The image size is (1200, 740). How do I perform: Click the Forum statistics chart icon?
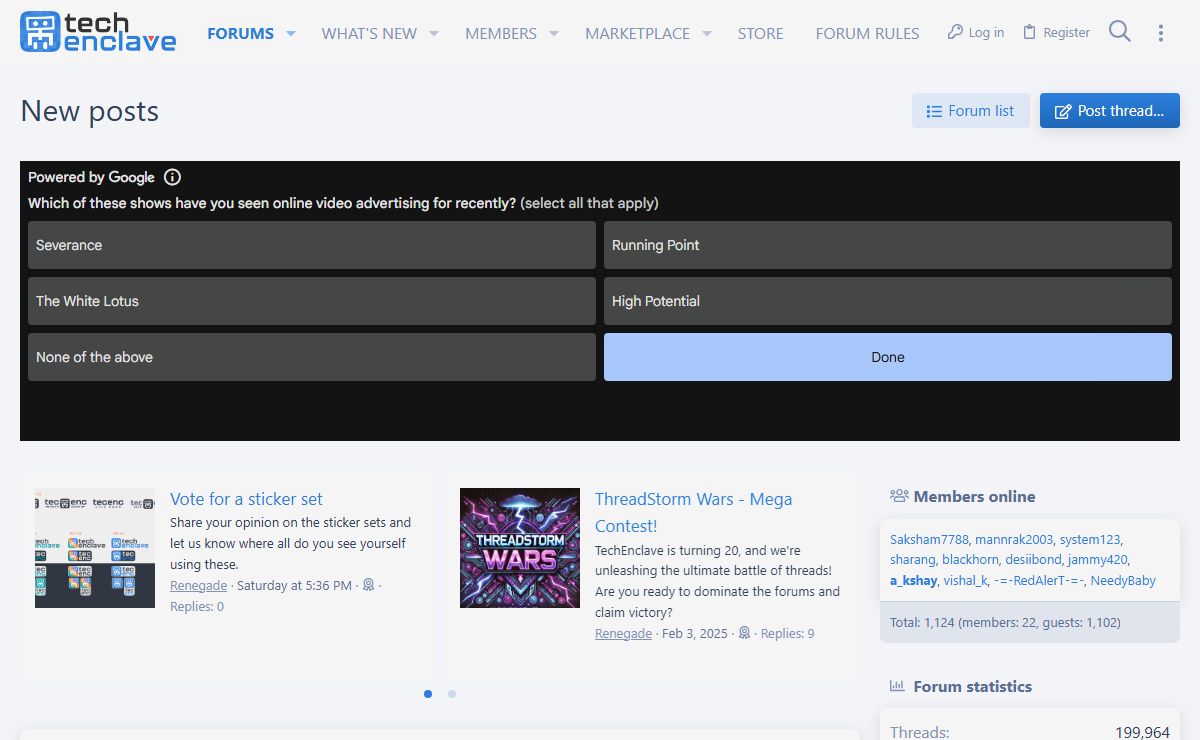click(x=897, y=686)
